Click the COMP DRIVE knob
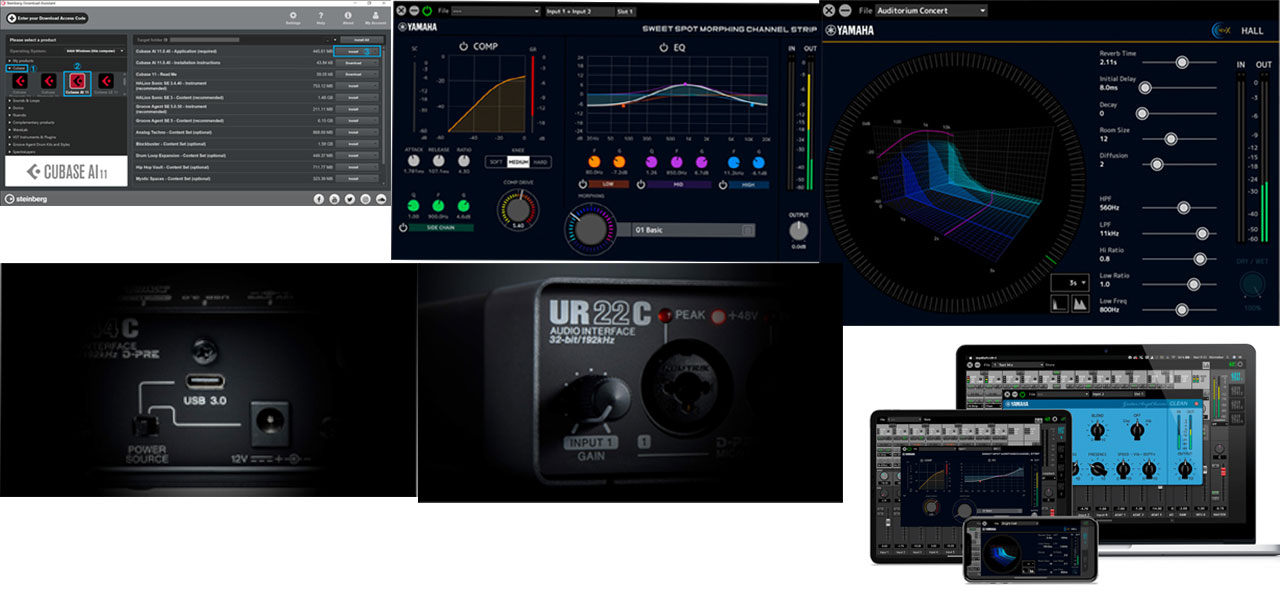Screen dimensions: 1280x606 (517, 211)
